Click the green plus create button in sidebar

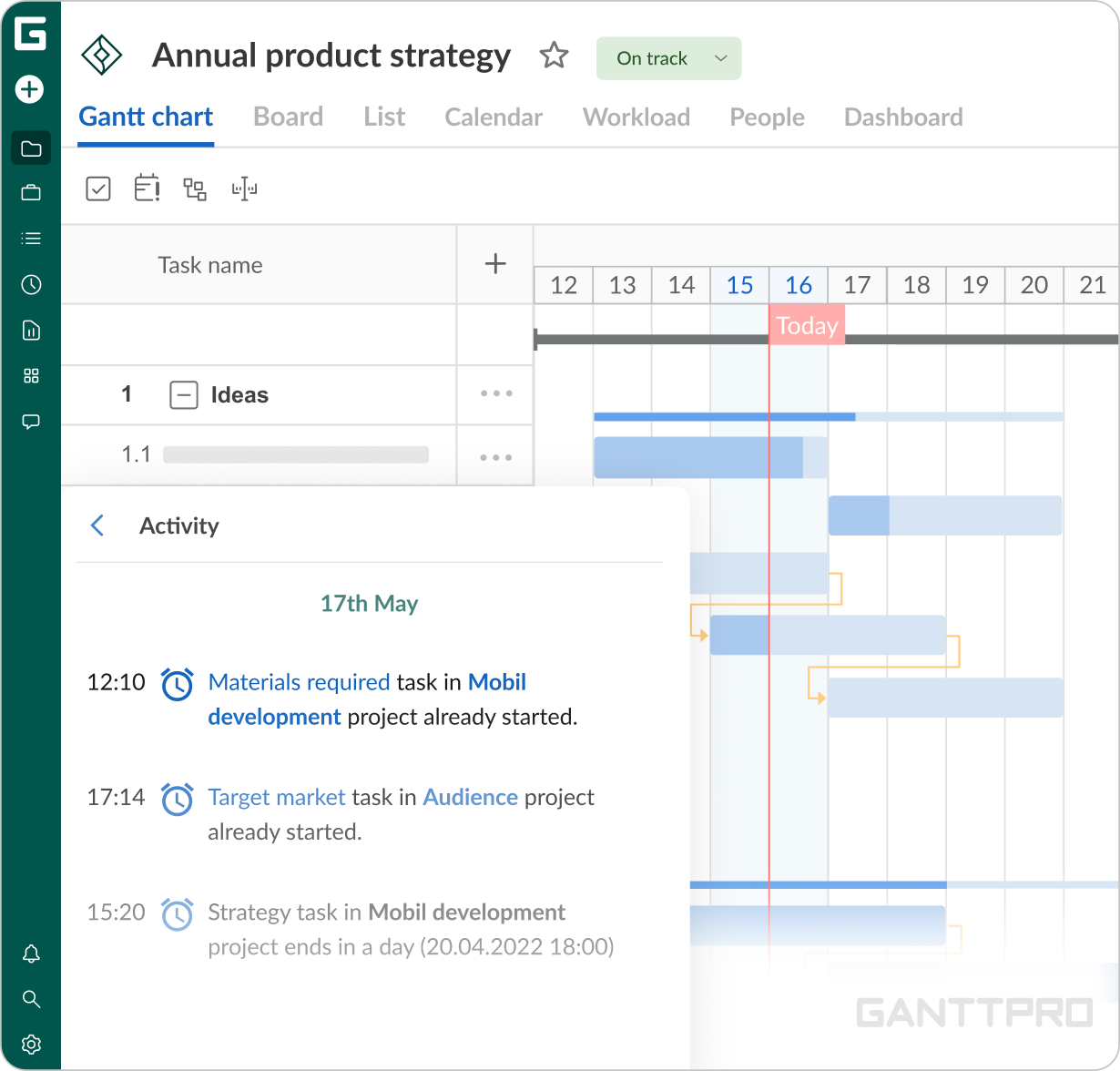(30, 89)
